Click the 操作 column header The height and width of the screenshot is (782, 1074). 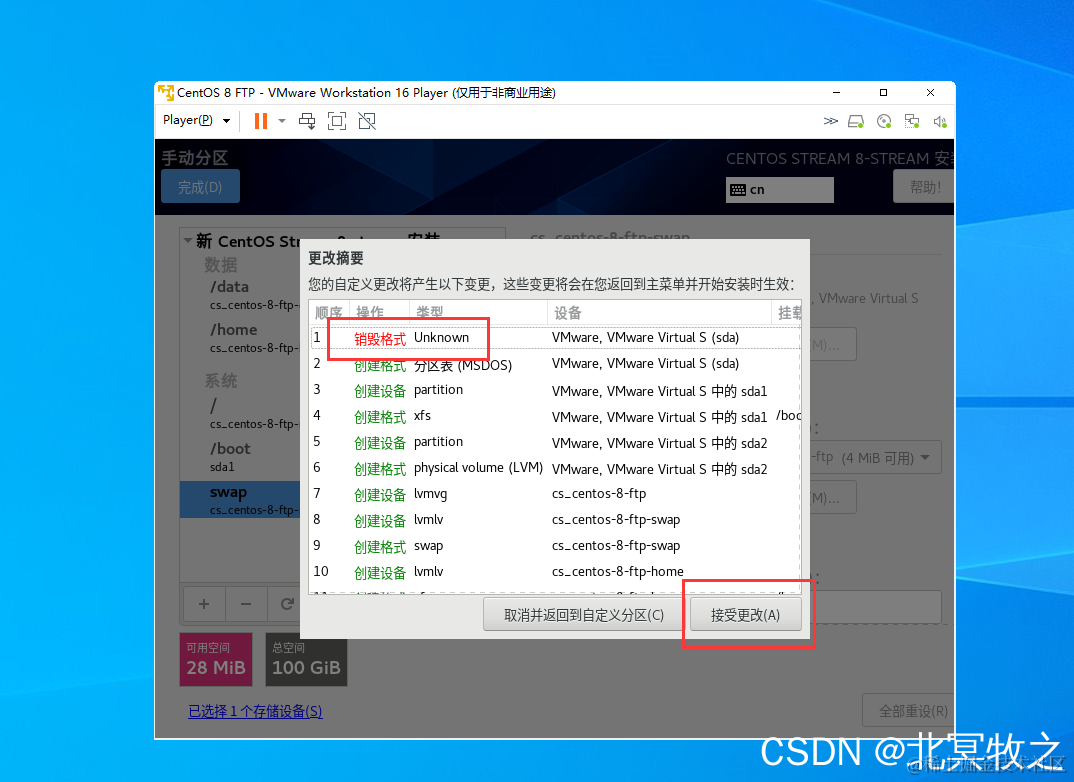click(379, 312)
